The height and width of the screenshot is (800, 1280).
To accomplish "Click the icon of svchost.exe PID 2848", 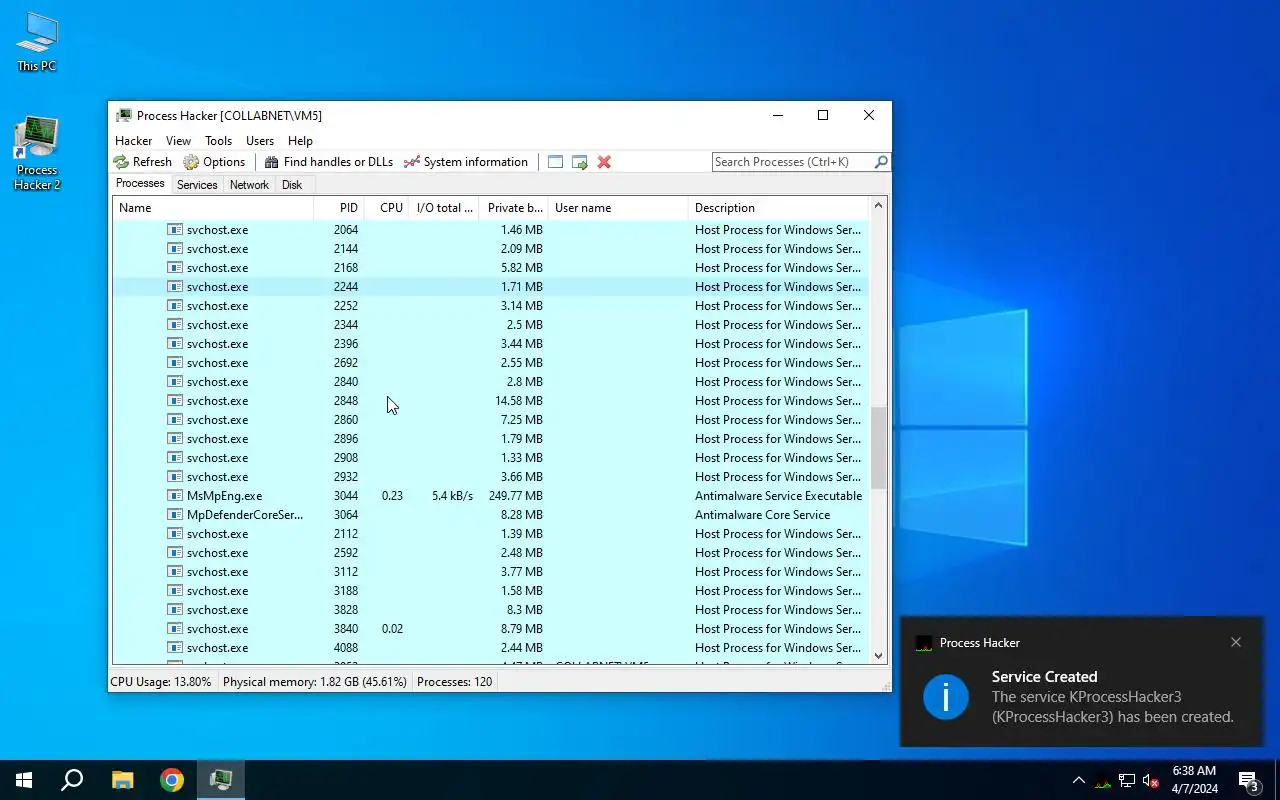I will tap(175, 401).
